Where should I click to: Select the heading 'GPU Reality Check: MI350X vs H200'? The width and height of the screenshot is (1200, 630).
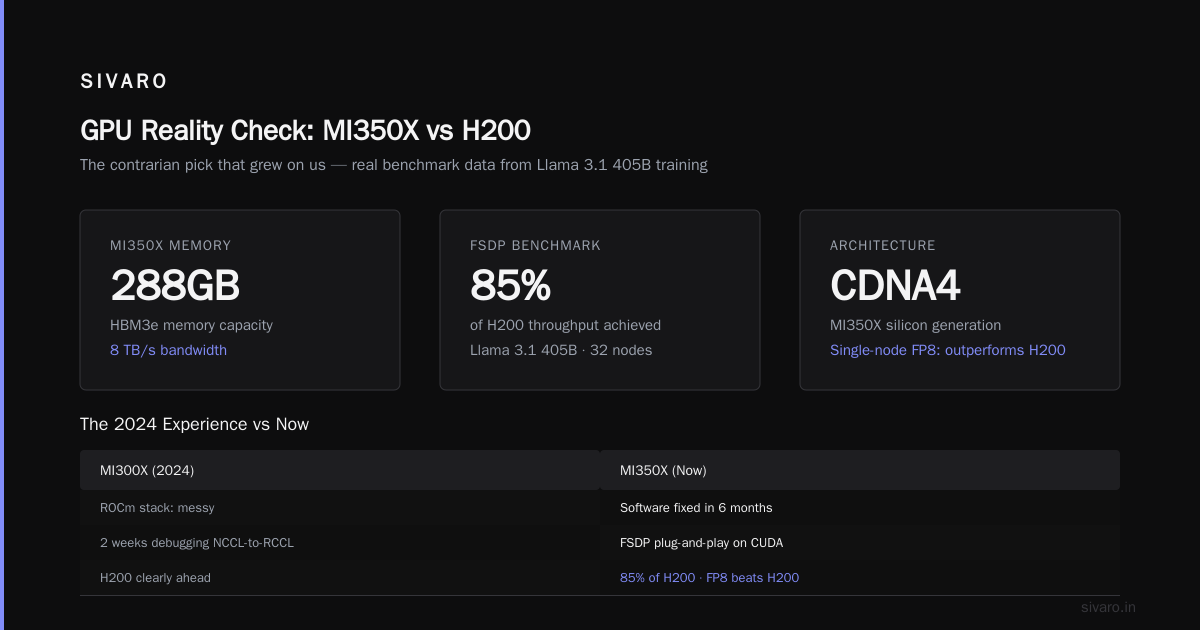pyautogui.click(x=305, y=130)
